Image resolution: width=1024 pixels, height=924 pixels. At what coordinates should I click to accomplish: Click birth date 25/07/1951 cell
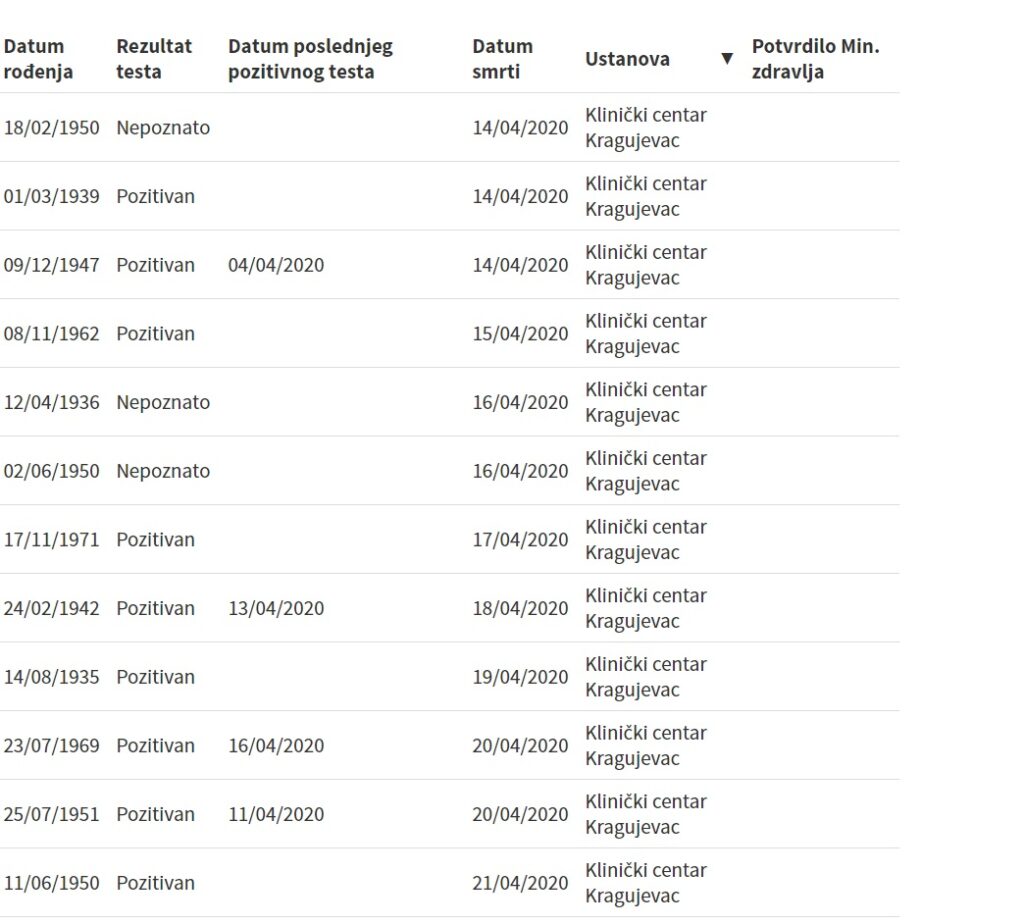point(51,814)
